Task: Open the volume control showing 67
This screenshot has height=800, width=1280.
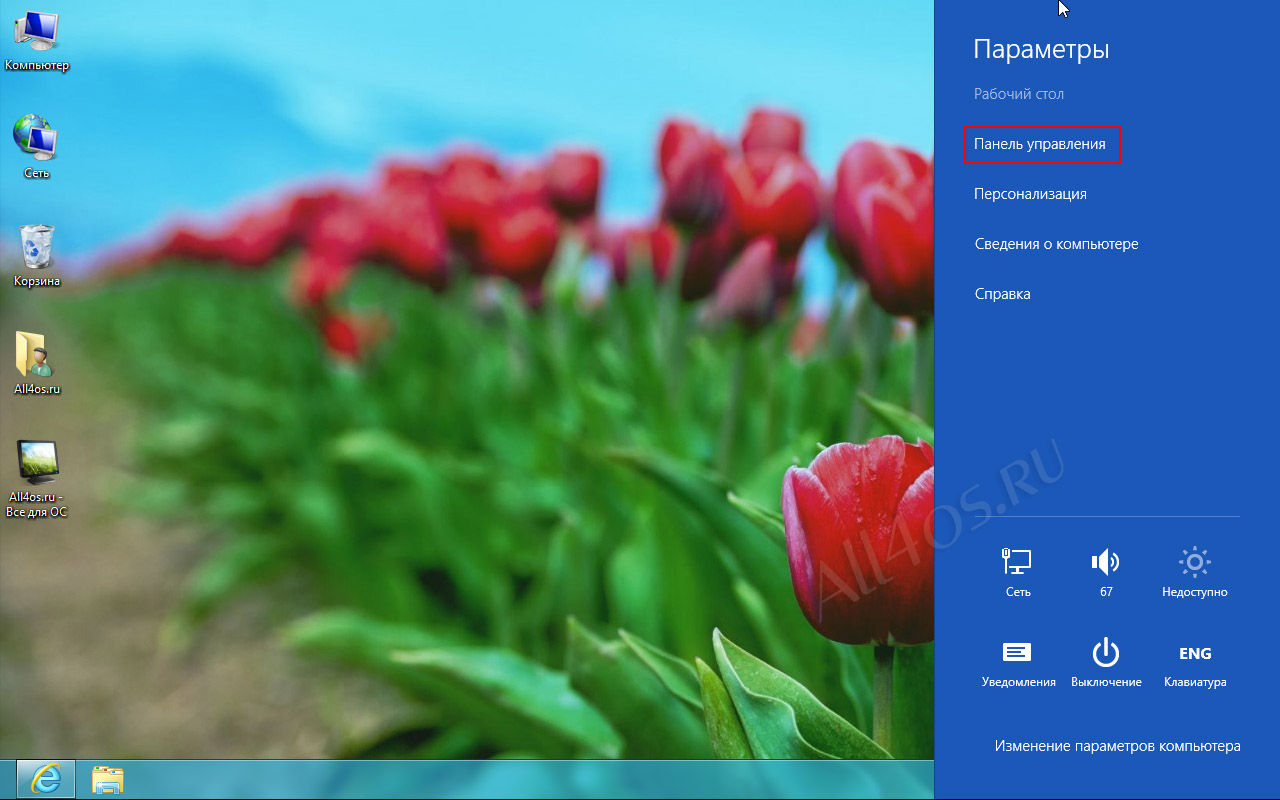Action: (x=1105, y=573)
